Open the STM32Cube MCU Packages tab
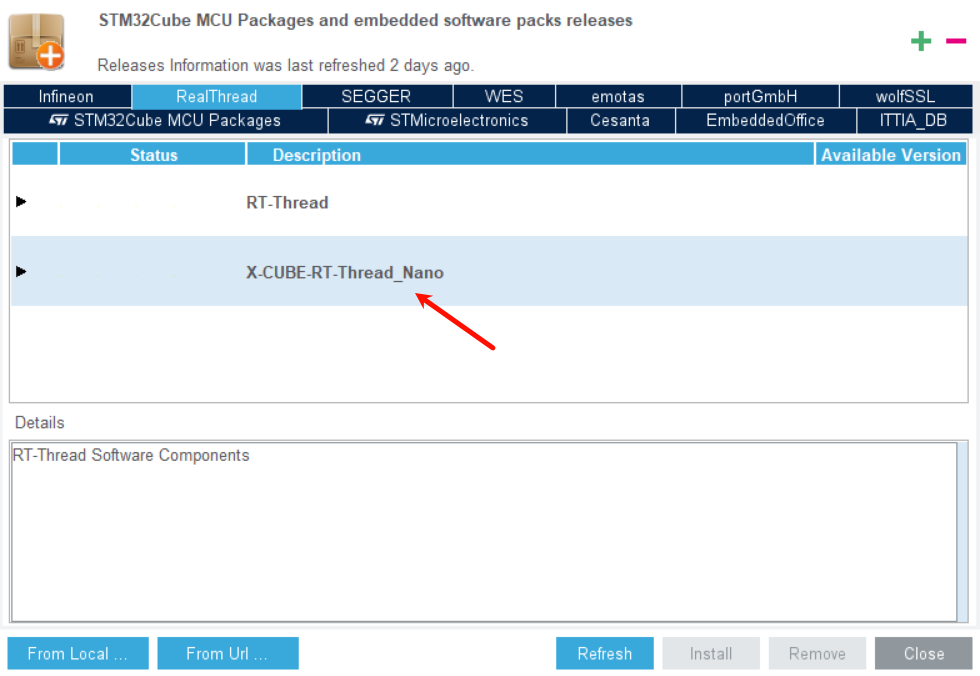This screenshot has width=980, height=676. [x=166, y=121]
